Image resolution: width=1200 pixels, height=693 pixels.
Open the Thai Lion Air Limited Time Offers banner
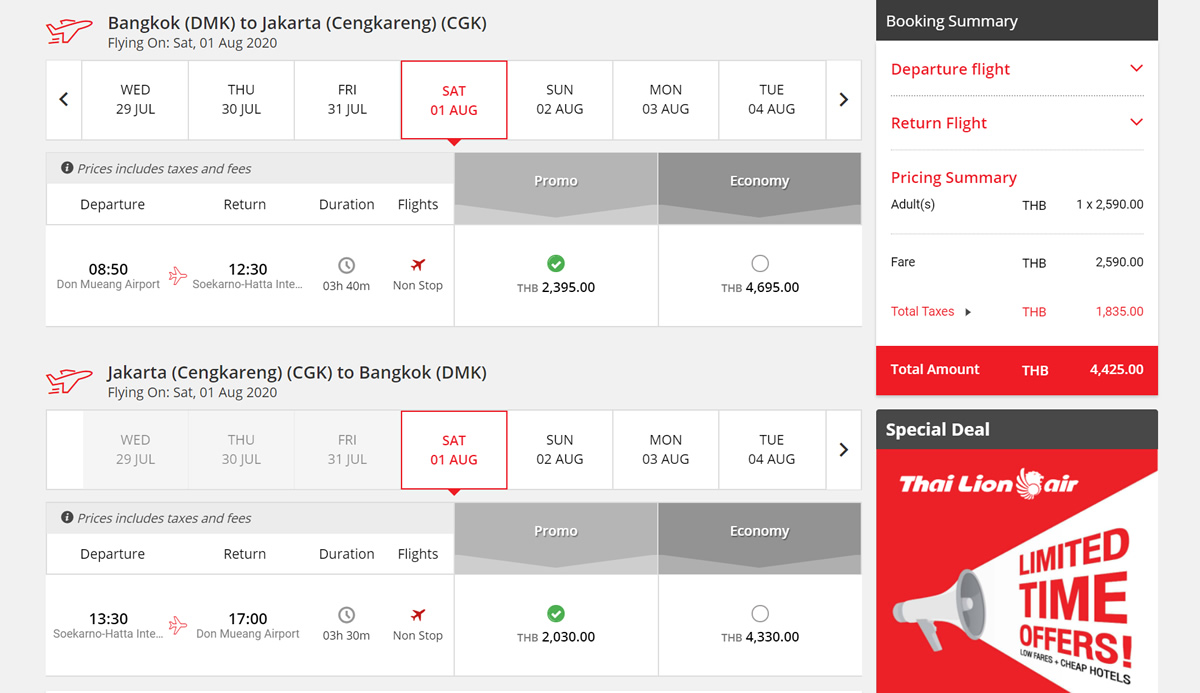1017,570
